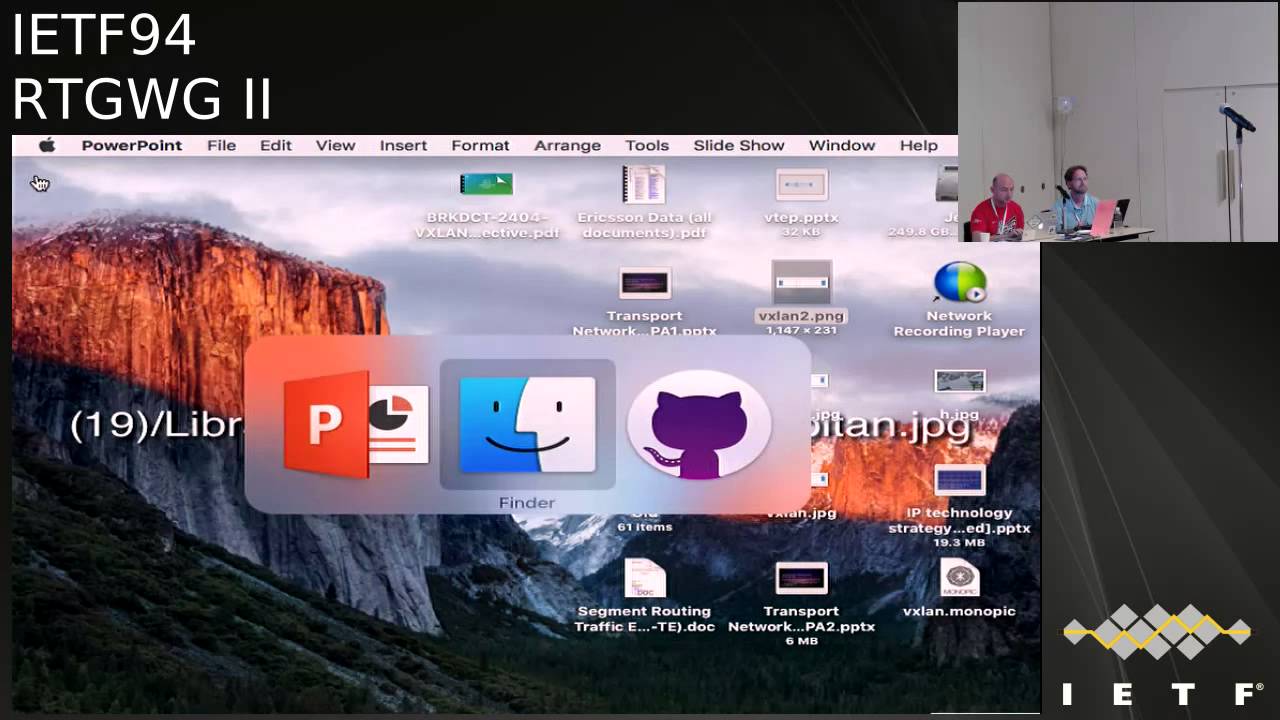Open the Slide Show menu
The image size is (1280, 720).
pyautogui.click(x=739, y=145)
